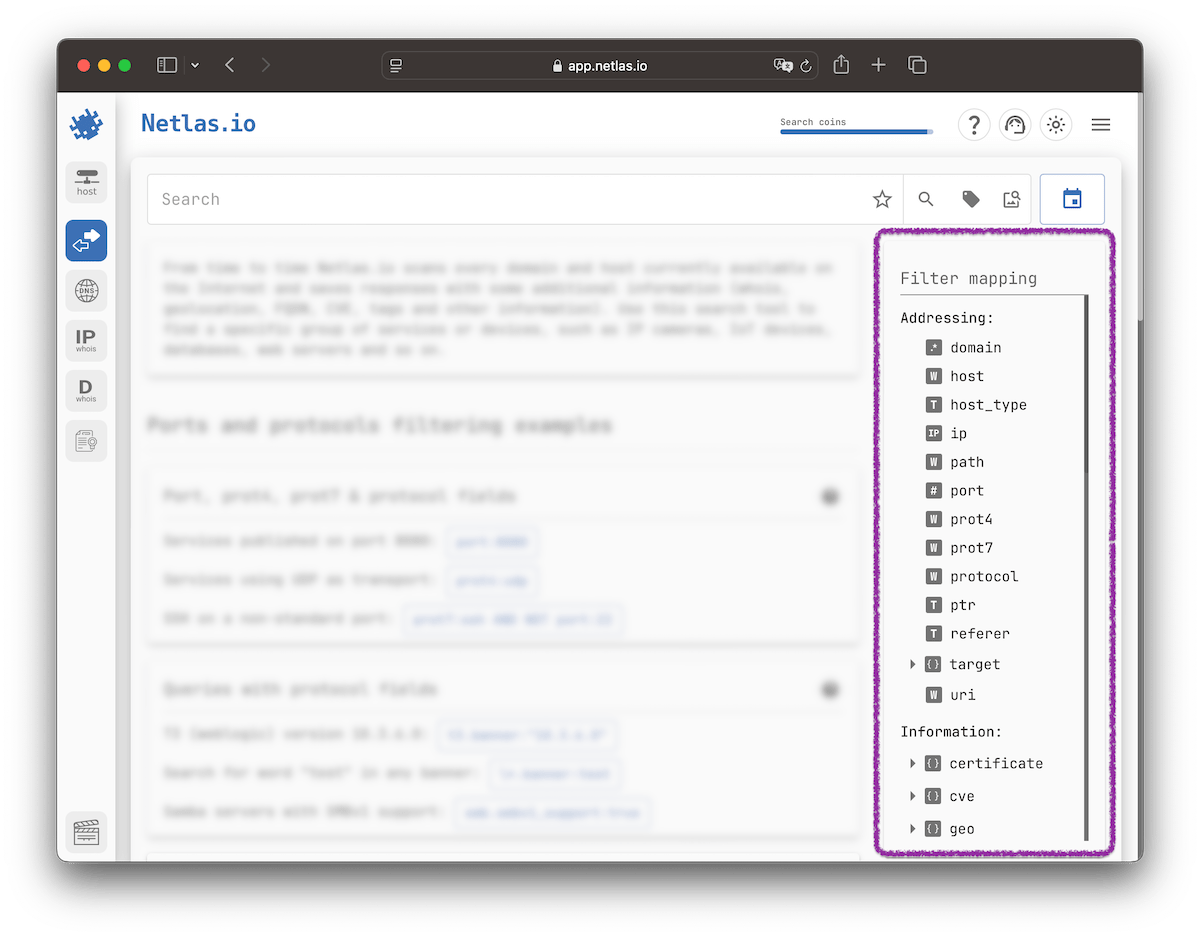Click the help question mark icon
The image size is (1200, 937).
[974, 124]
